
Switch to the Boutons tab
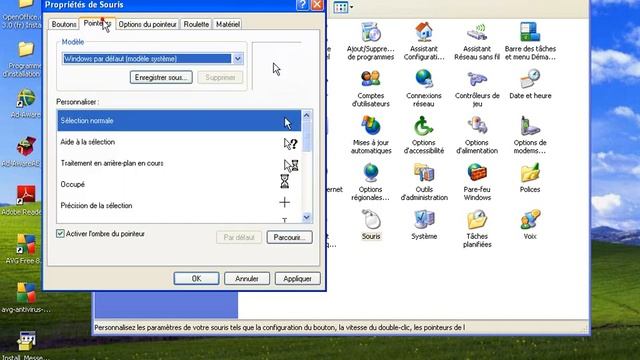(64, 24)
